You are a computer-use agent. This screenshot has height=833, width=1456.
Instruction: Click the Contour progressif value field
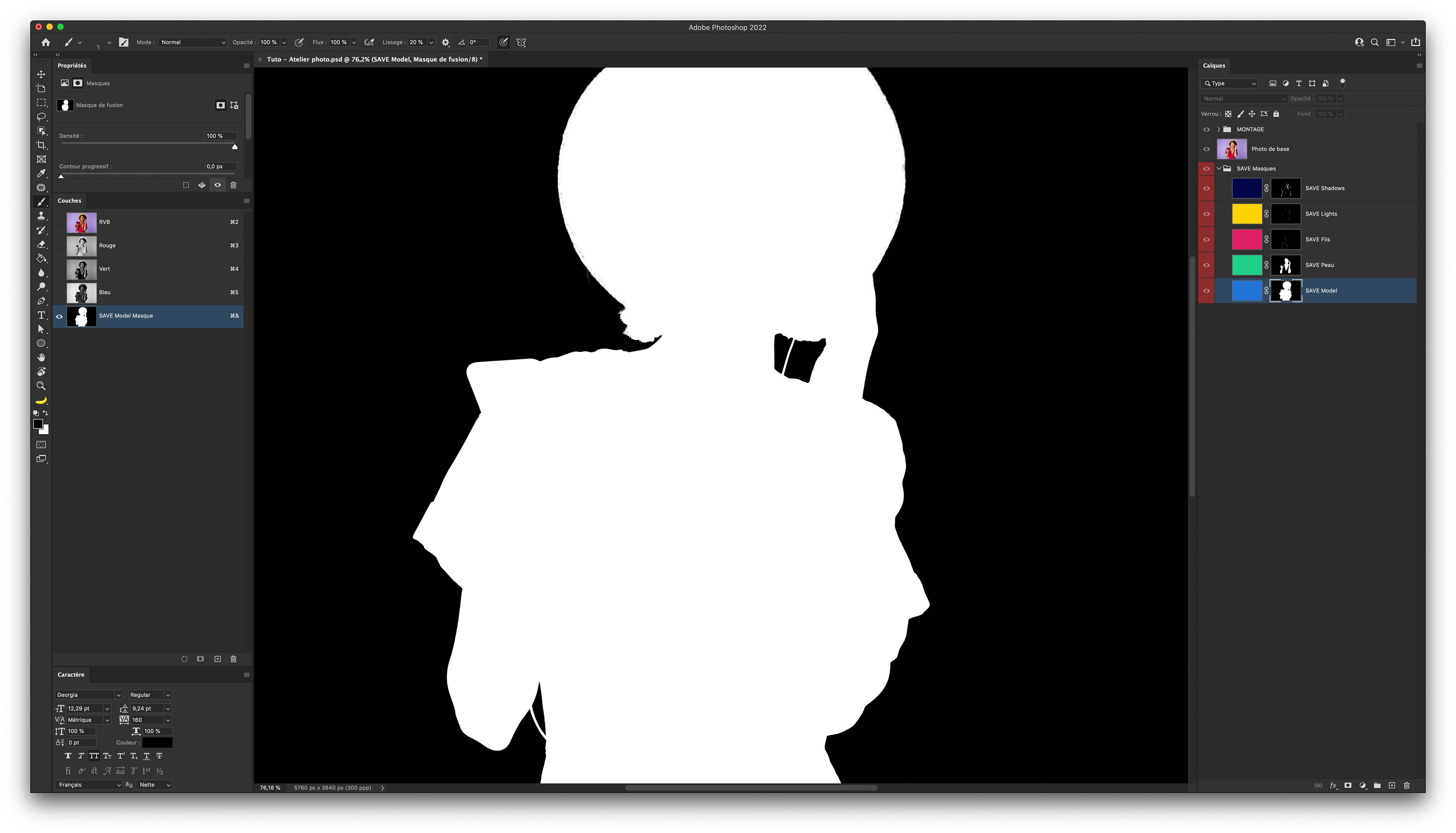coord(220,166)
